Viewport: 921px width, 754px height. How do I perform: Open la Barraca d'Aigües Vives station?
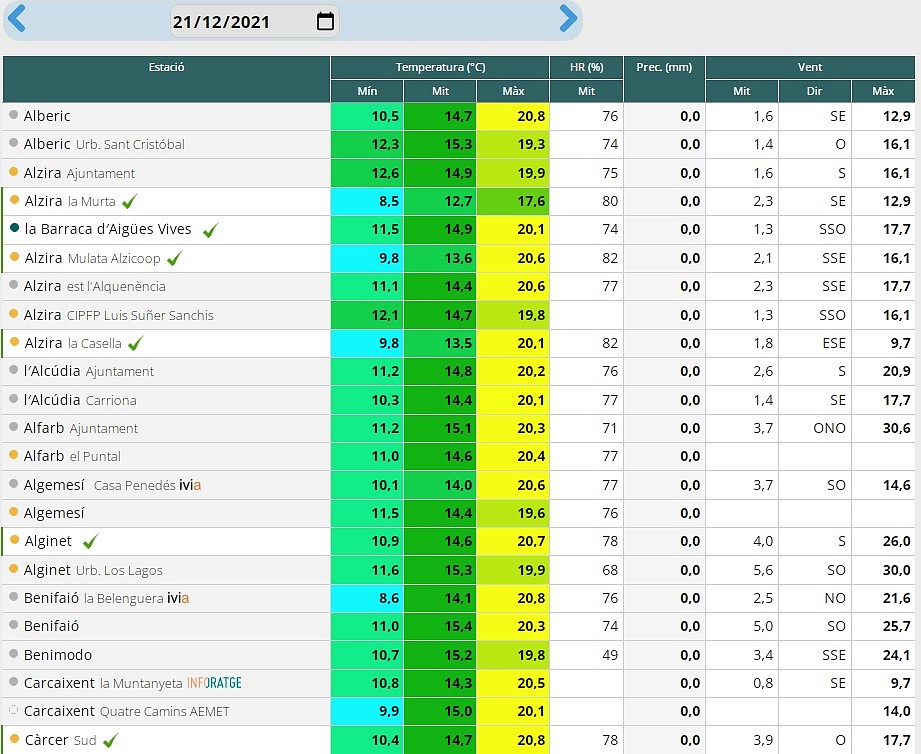(x=108, y=229)
